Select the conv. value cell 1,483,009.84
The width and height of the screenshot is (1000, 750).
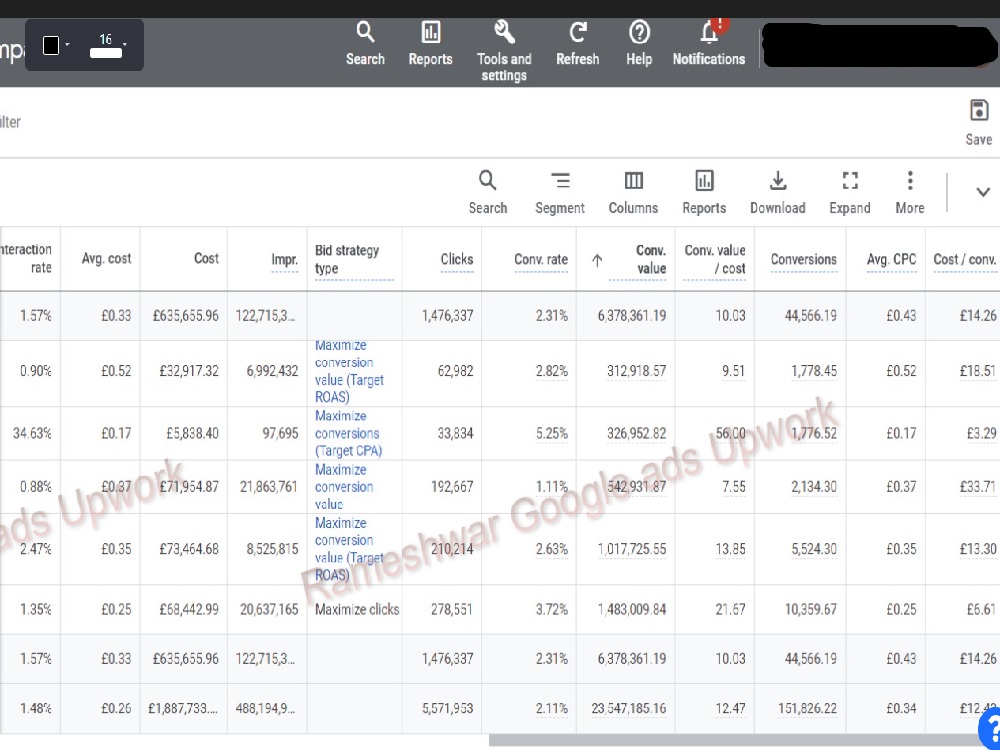point(631,609)
